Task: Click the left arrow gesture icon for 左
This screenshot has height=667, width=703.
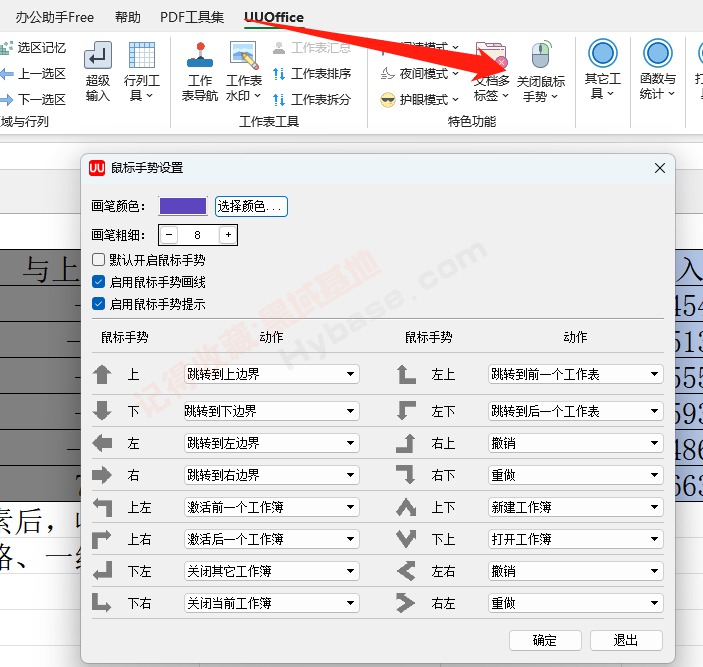Action: (x=102, y=443)
